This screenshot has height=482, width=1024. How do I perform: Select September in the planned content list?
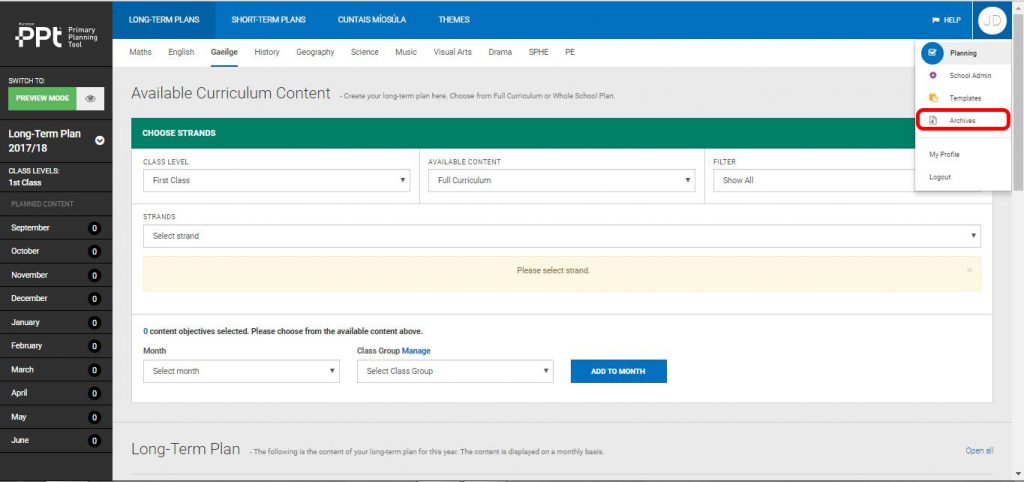coord(30,228)
